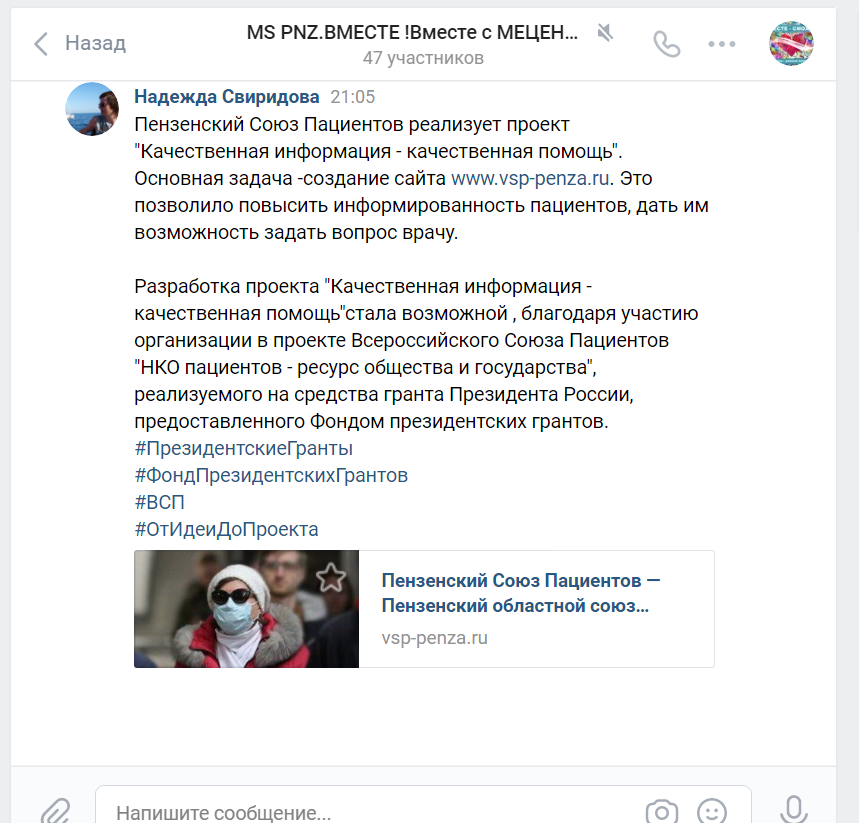859x823 pixels.
Task: Start a call with phone icon
Action: pyautogui.click(x=667, y=44)
